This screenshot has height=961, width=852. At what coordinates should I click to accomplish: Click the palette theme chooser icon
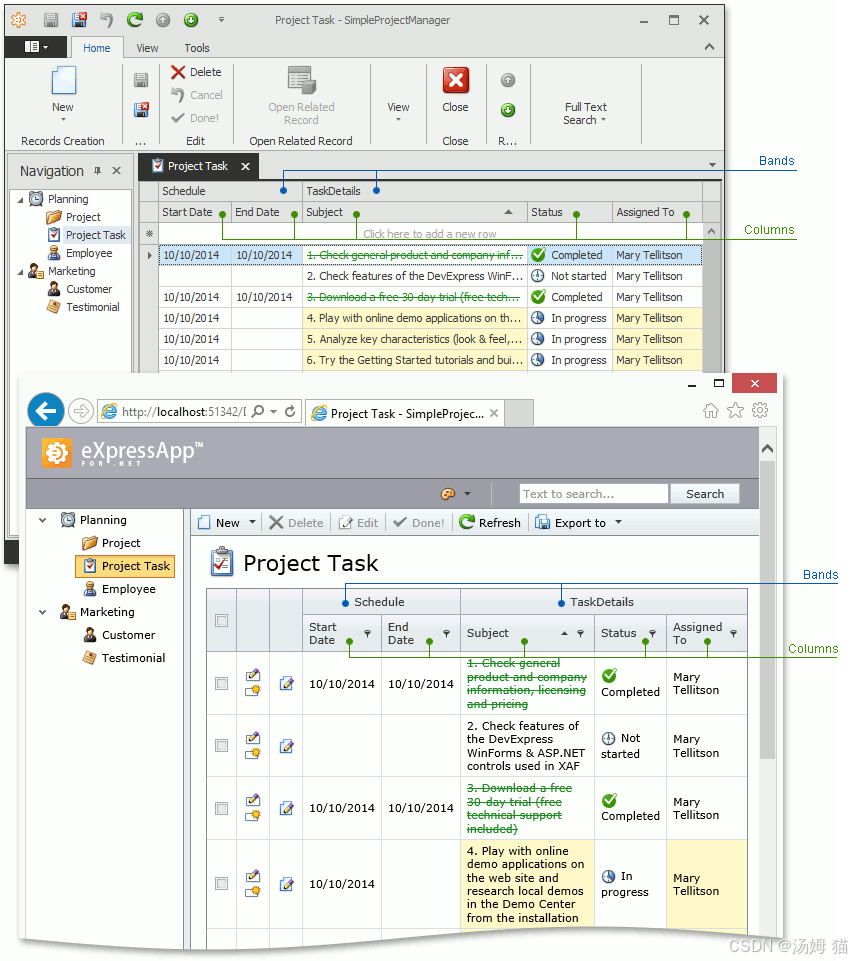(448, 494)
